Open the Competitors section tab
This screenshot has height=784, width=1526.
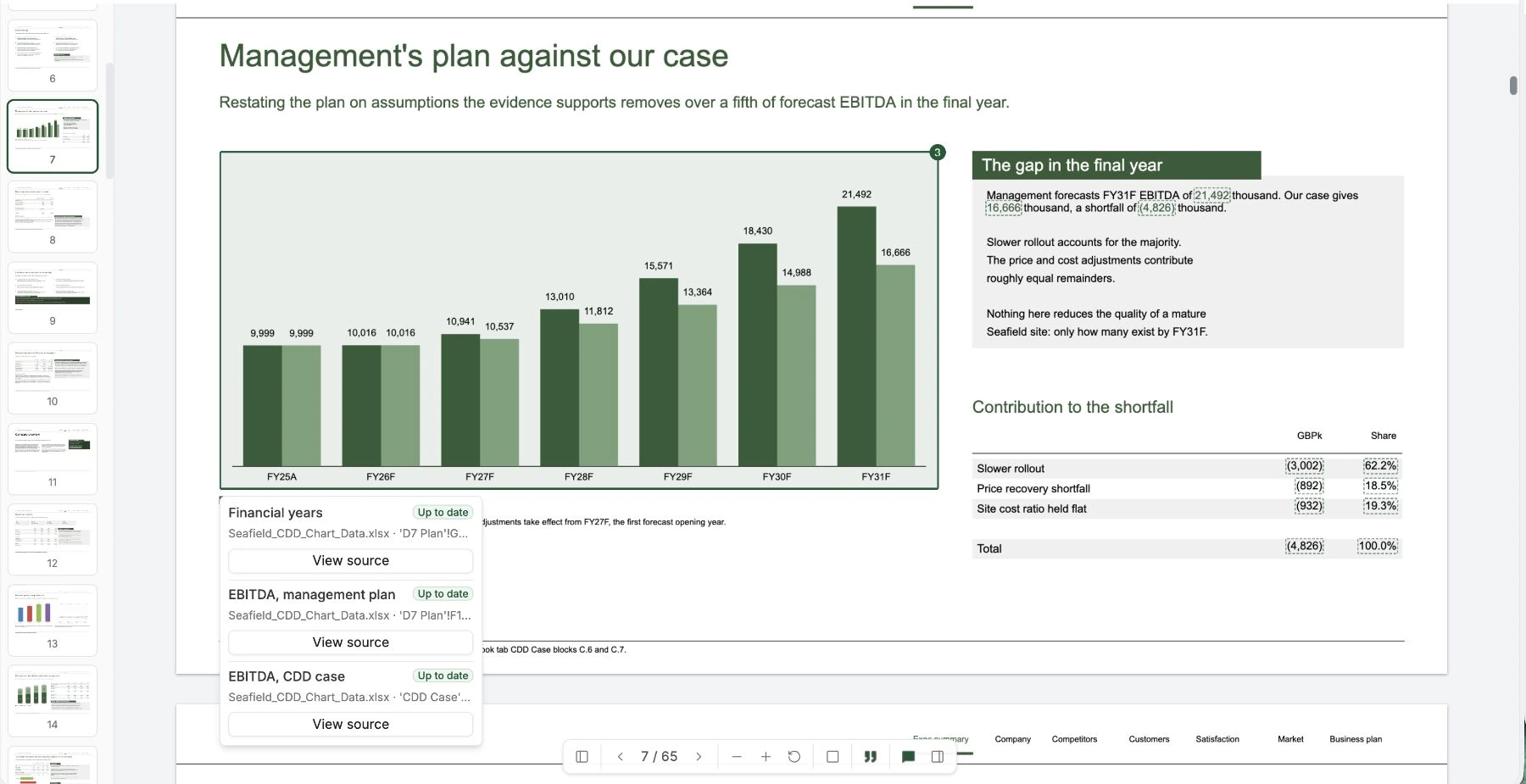pos(1074,739)
